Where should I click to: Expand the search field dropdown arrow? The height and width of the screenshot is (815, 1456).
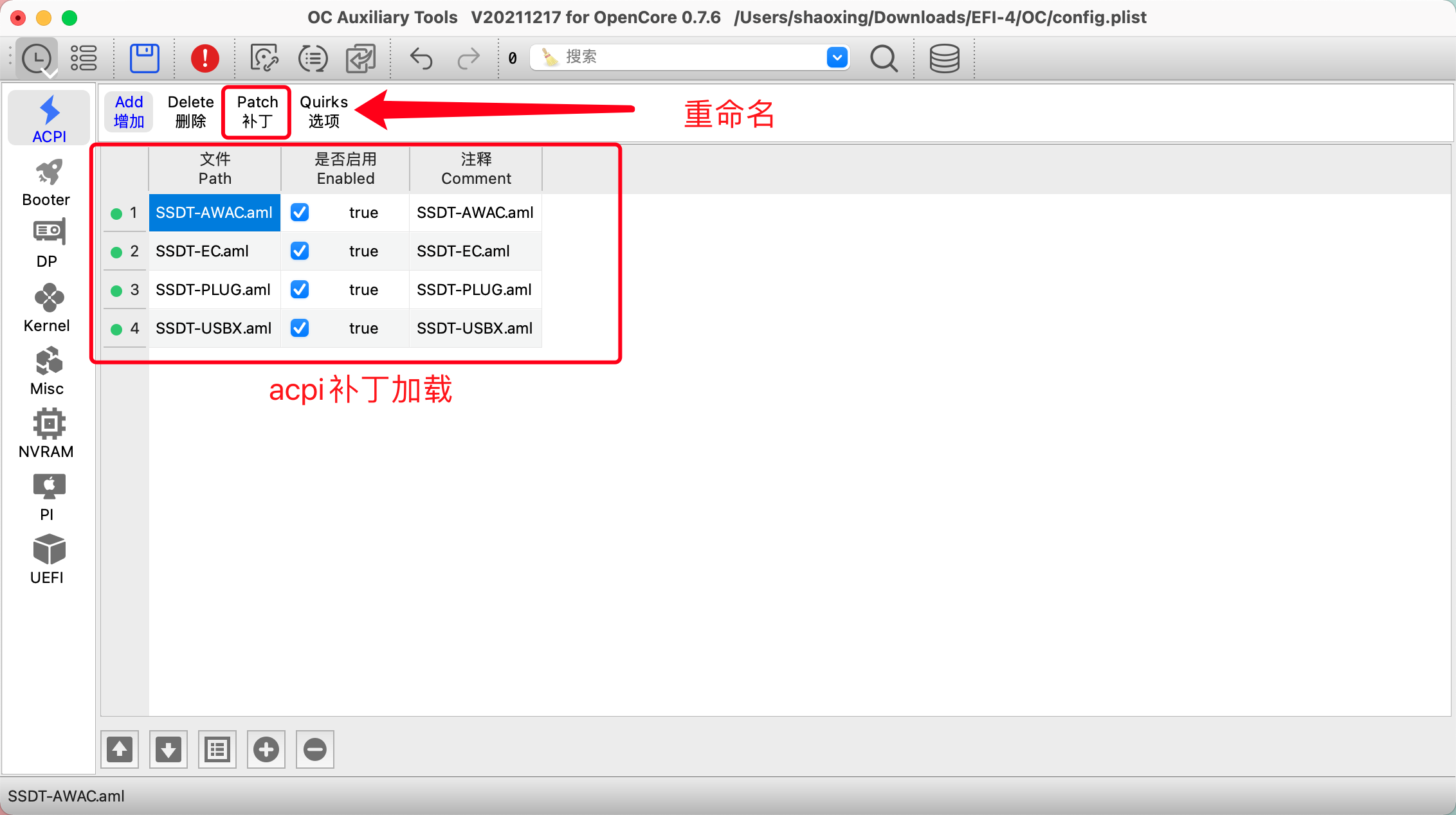tap(836, 57)
